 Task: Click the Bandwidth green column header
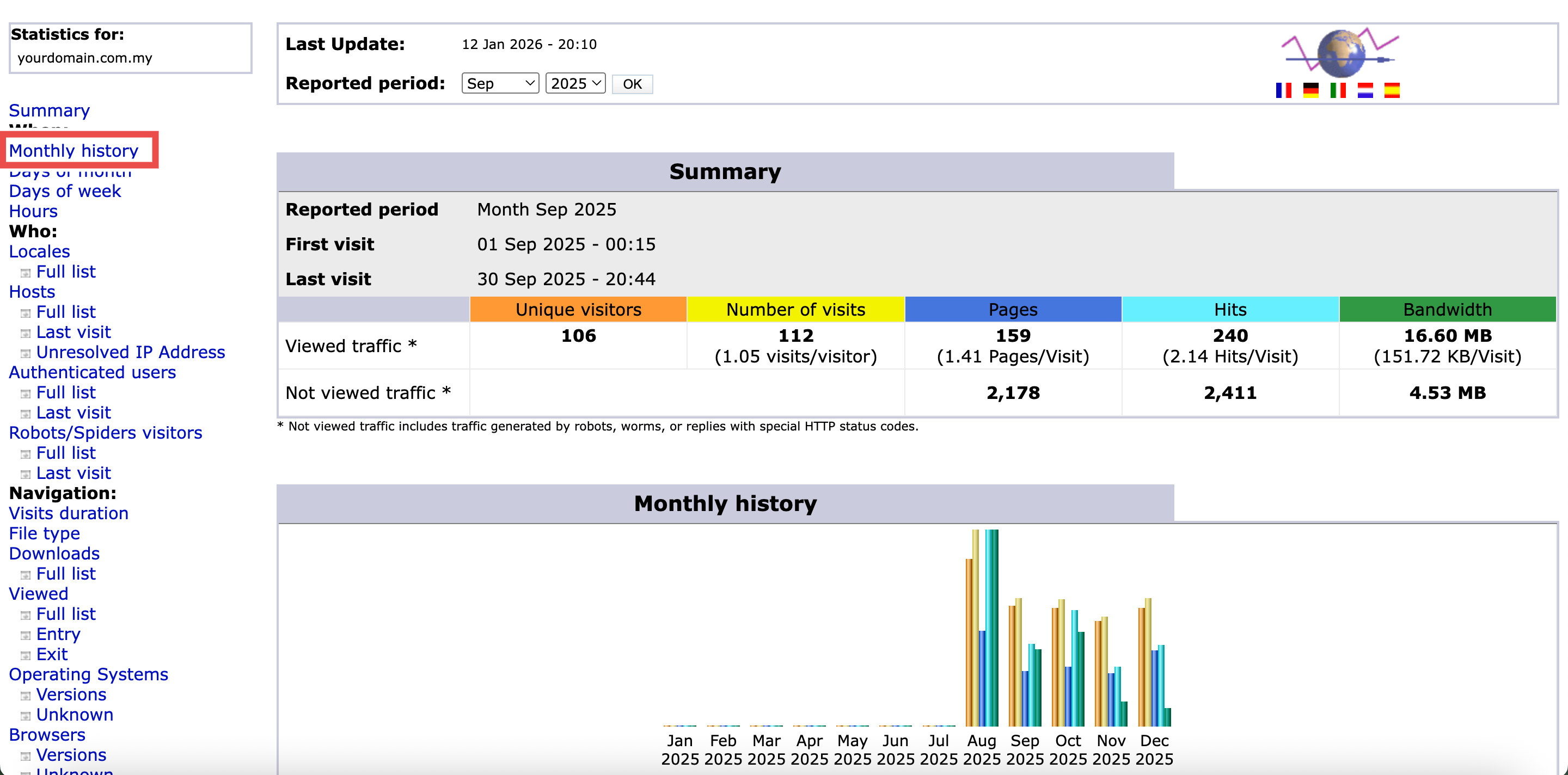[1447, 310]
